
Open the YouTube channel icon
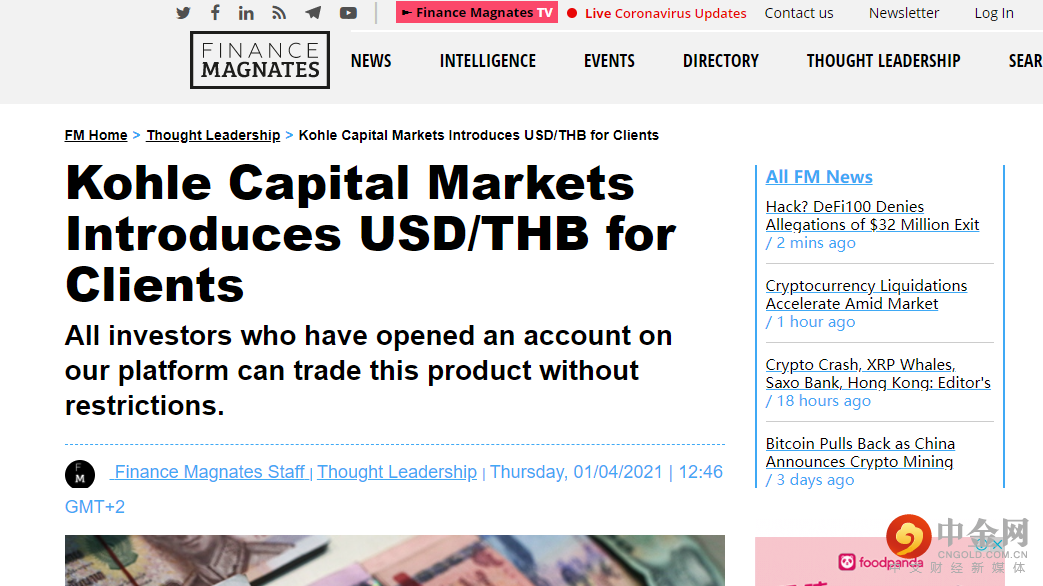348,13
